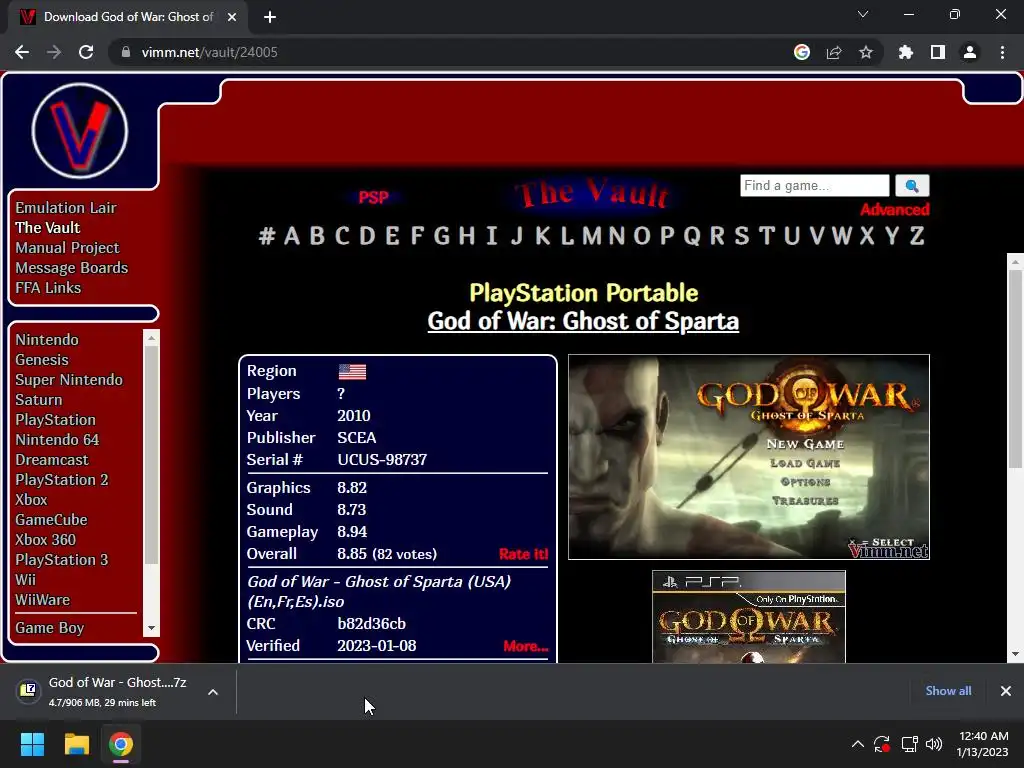This screenshot has height=768, width=1024.
Task: Click the systems list scroll-up arrow
Action: pyautogui.click(x=152, y=338)
